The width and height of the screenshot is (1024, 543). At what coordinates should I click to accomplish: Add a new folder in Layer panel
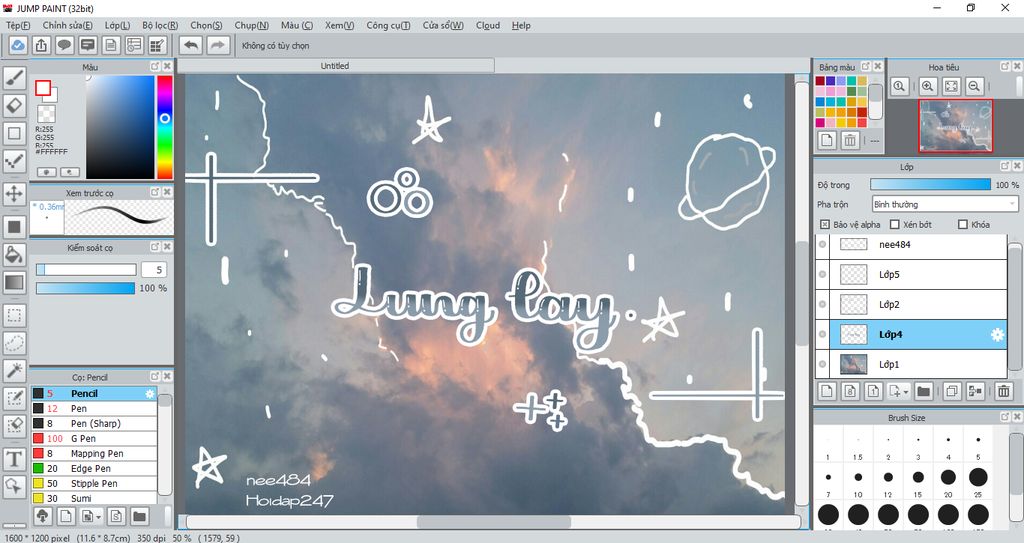pos(923,391)
